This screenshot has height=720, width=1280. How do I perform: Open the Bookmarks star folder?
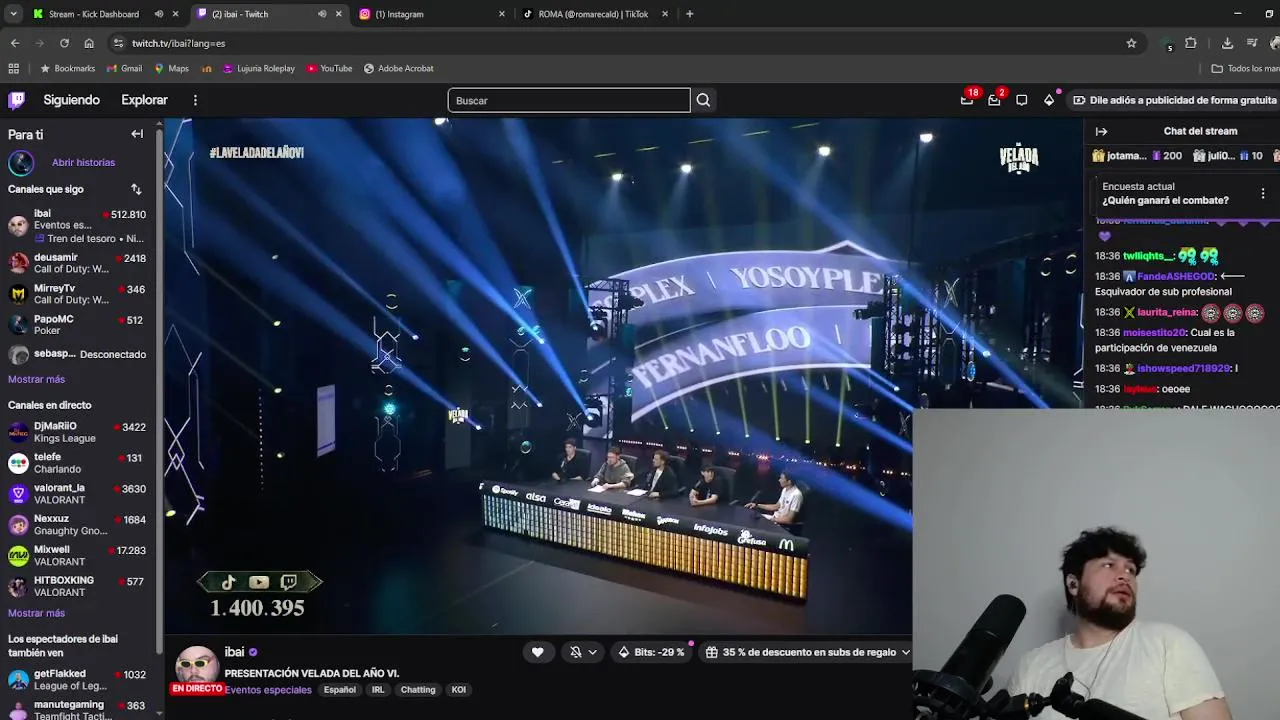coord(68,68)
